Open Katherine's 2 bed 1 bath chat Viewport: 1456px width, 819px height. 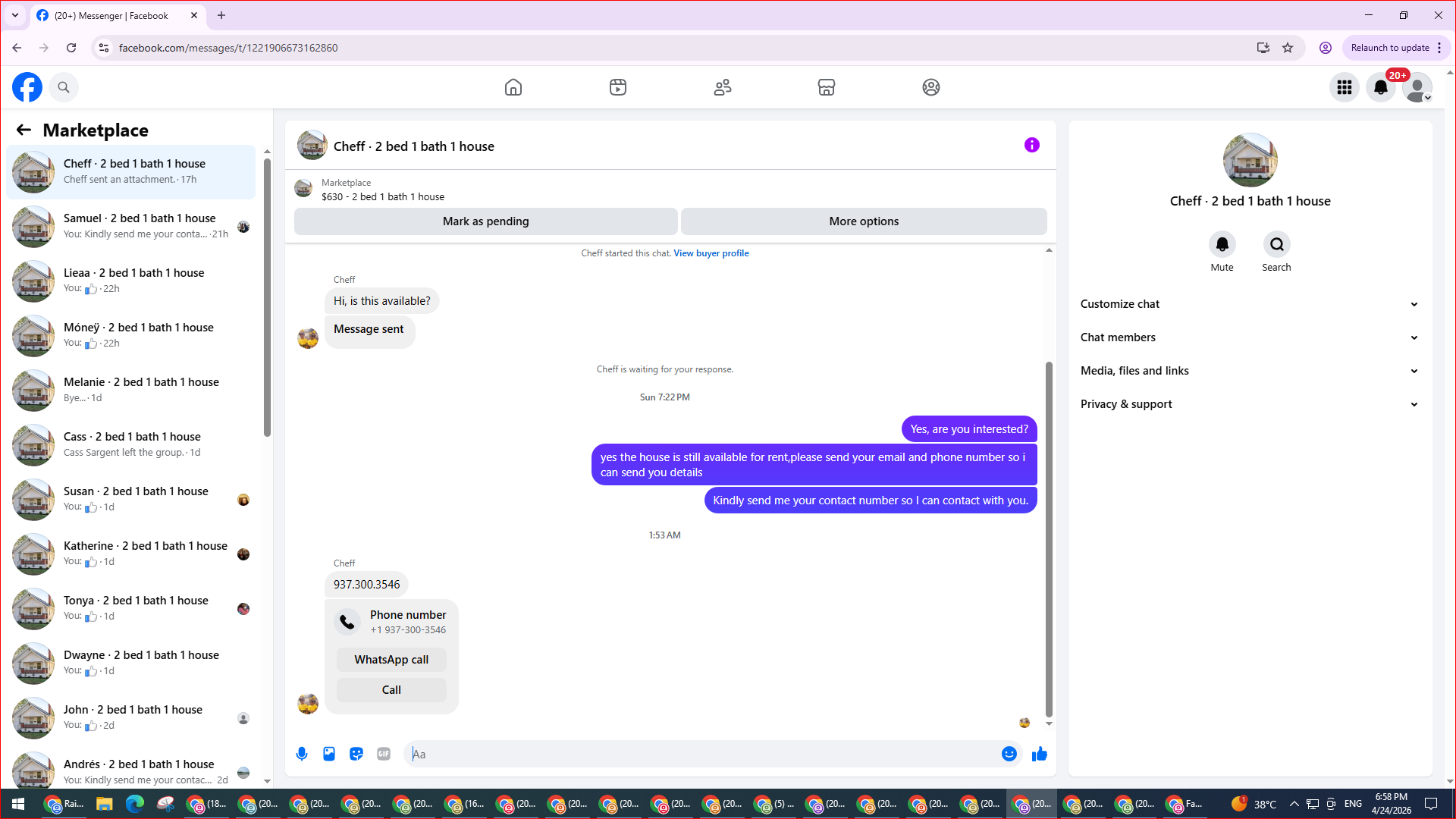tap(131, 554)
